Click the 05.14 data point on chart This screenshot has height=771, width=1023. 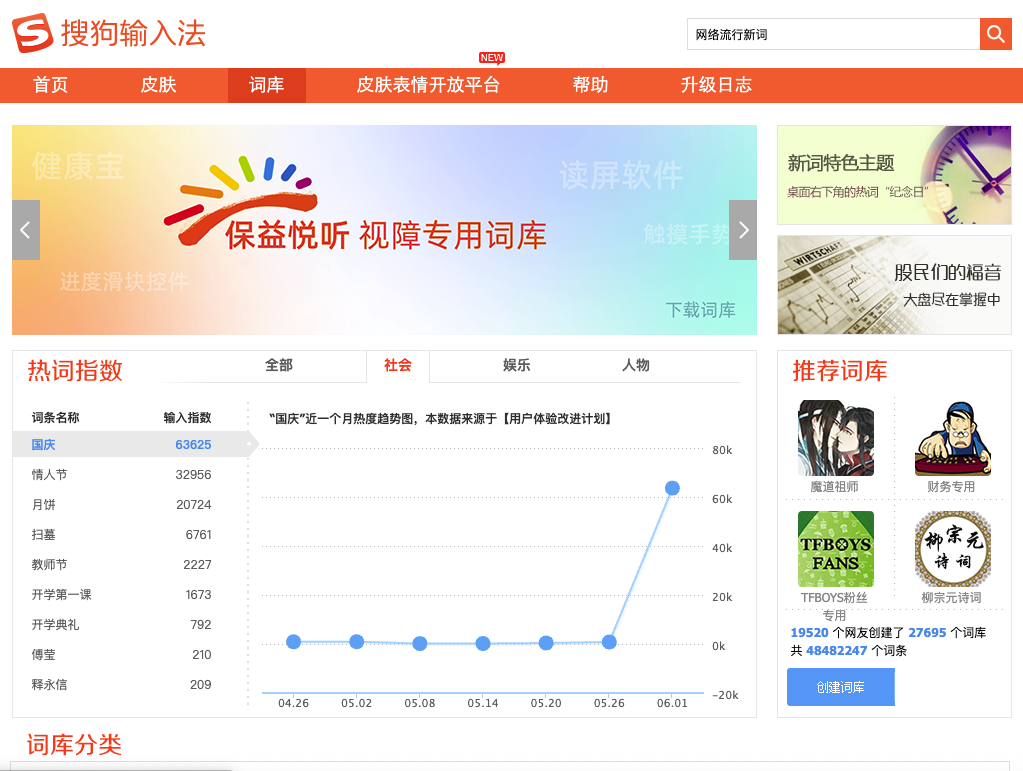(x=483, y=644)
